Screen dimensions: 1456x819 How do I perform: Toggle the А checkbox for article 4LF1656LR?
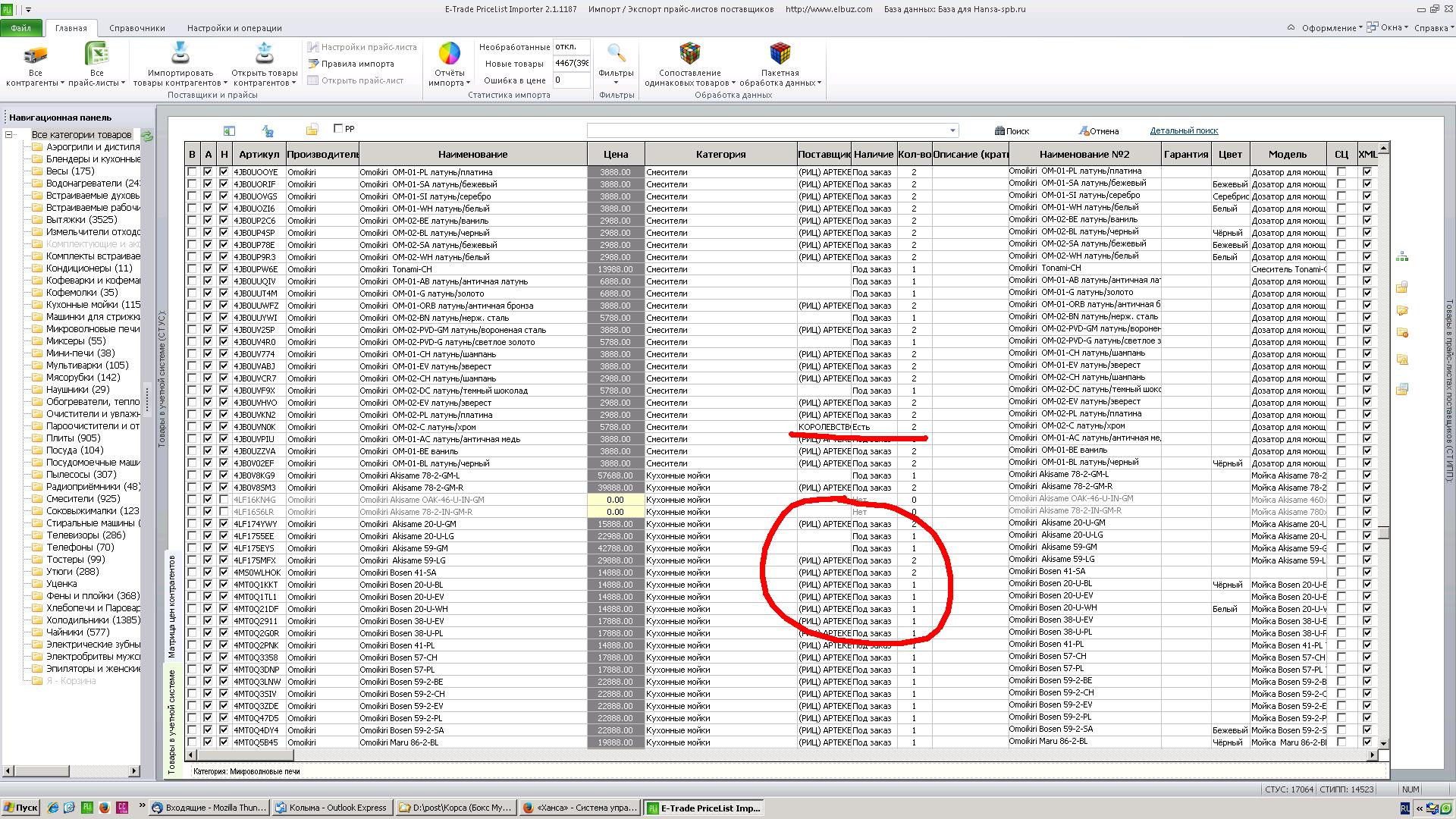pyautogui.click(x=208, y=512)
